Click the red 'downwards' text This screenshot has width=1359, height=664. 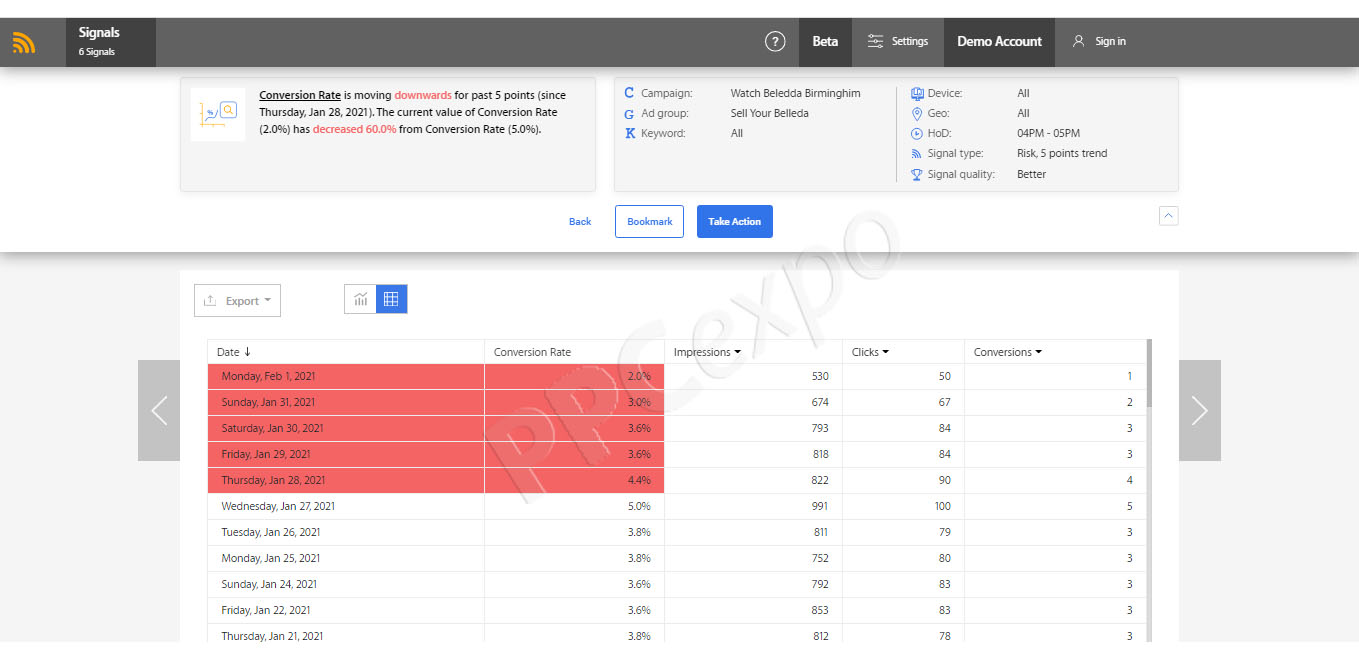click(423, 95)
